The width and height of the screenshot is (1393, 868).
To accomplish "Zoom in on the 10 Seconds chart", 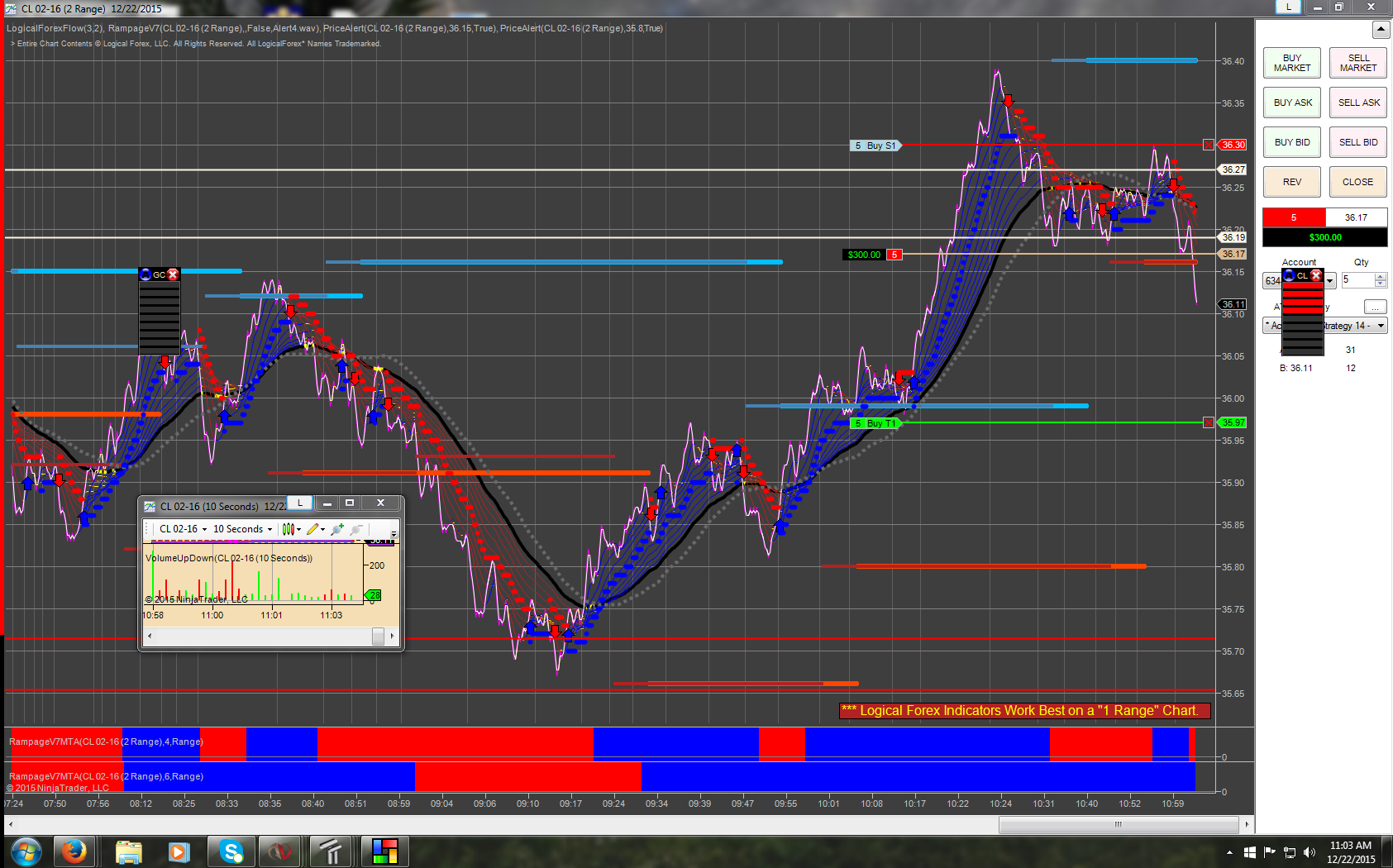I will pos(336,529).
